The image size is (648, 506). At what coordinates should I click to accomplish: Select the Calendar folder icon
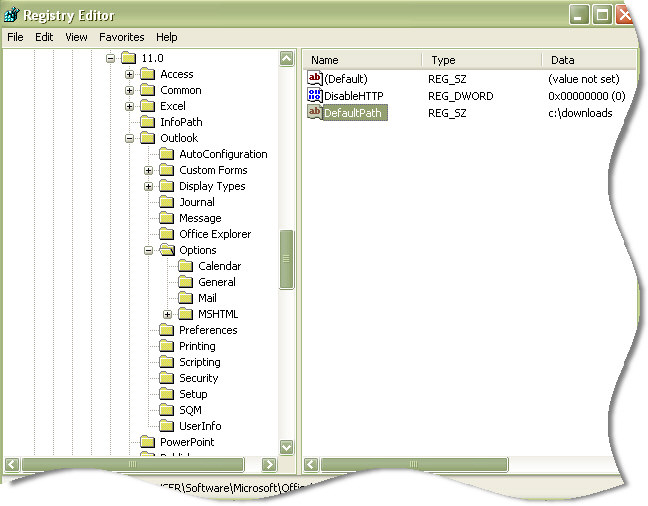coord(186,266)
